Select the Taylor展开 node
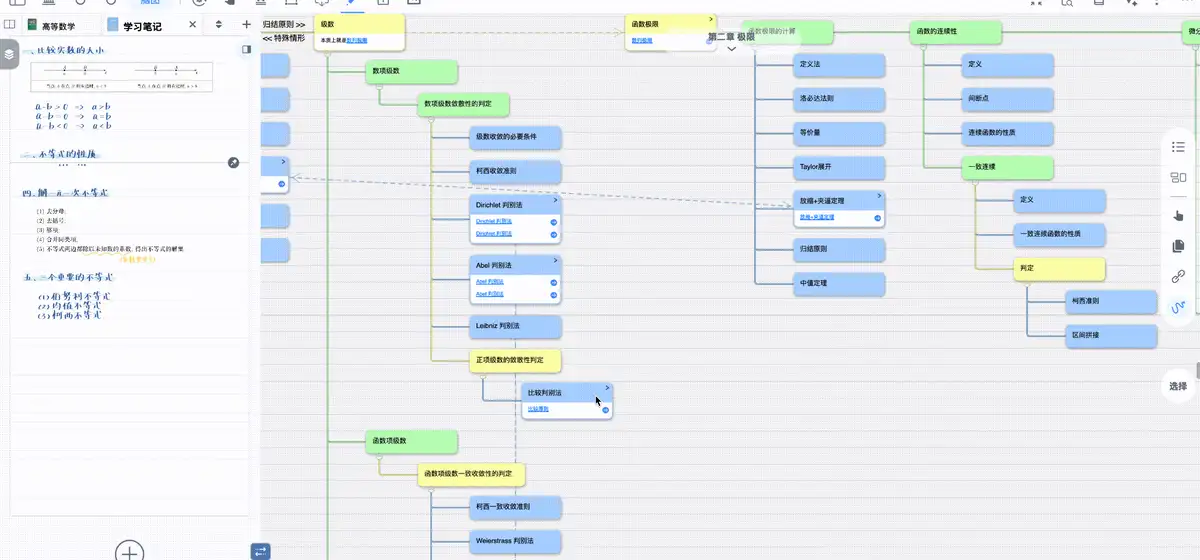Image resolution: width=1200 pixels, height=560 pixels. pos(839,166)
